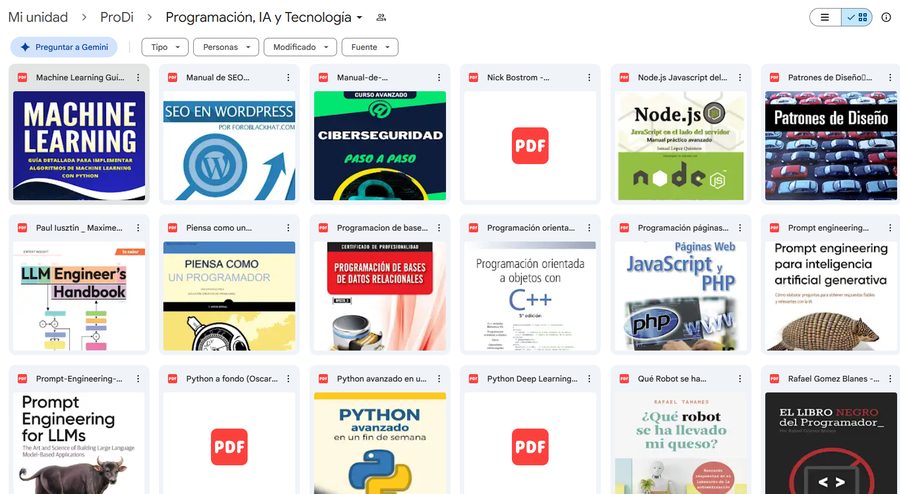The height and width of the screenshot is (494, 900).
Task: Open Python avanzado en un fin de semana thumbnail
Action: 380,443
